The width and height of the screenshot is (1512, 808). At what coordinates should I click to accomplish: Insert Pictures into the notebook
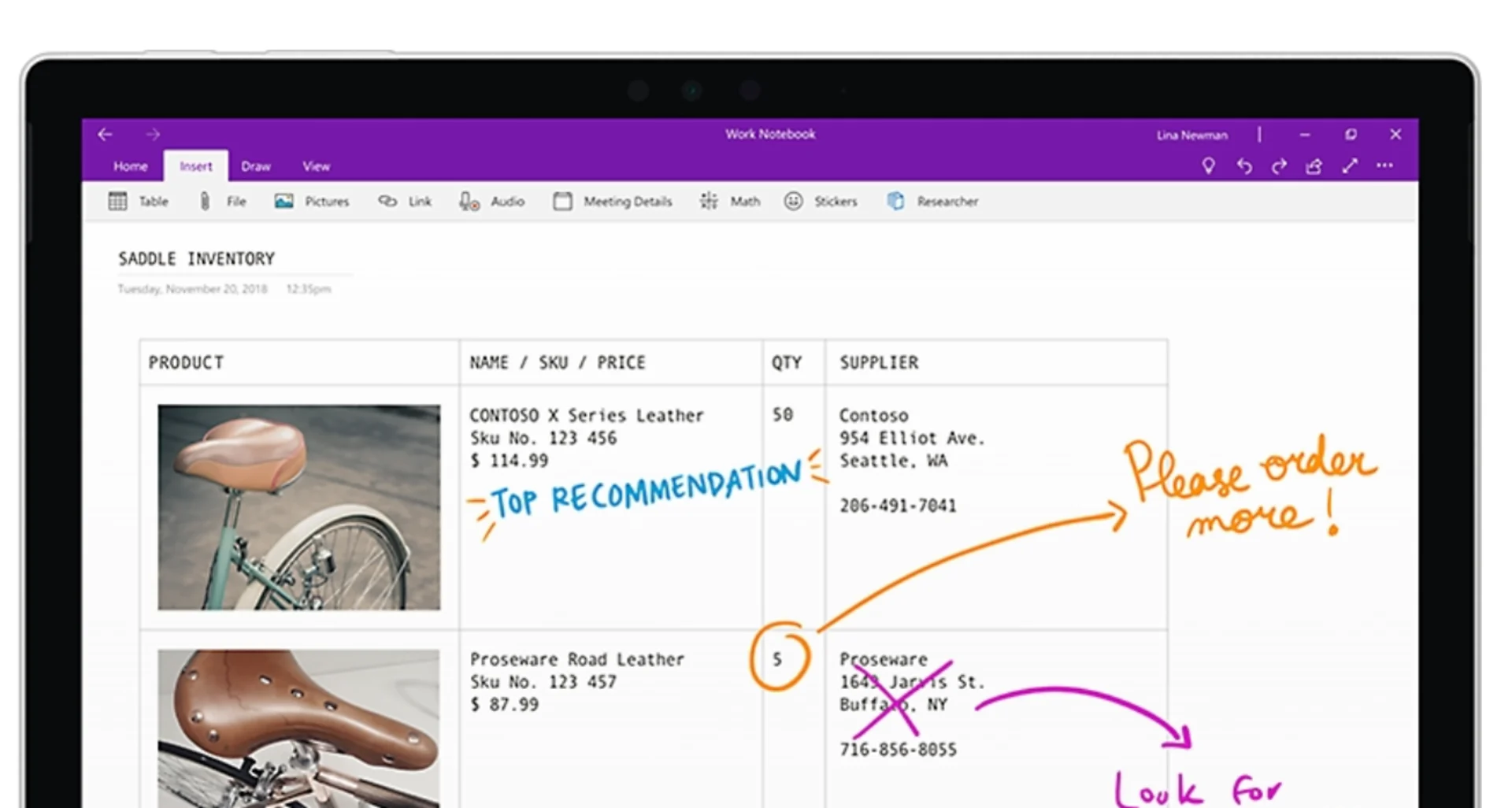313,202
